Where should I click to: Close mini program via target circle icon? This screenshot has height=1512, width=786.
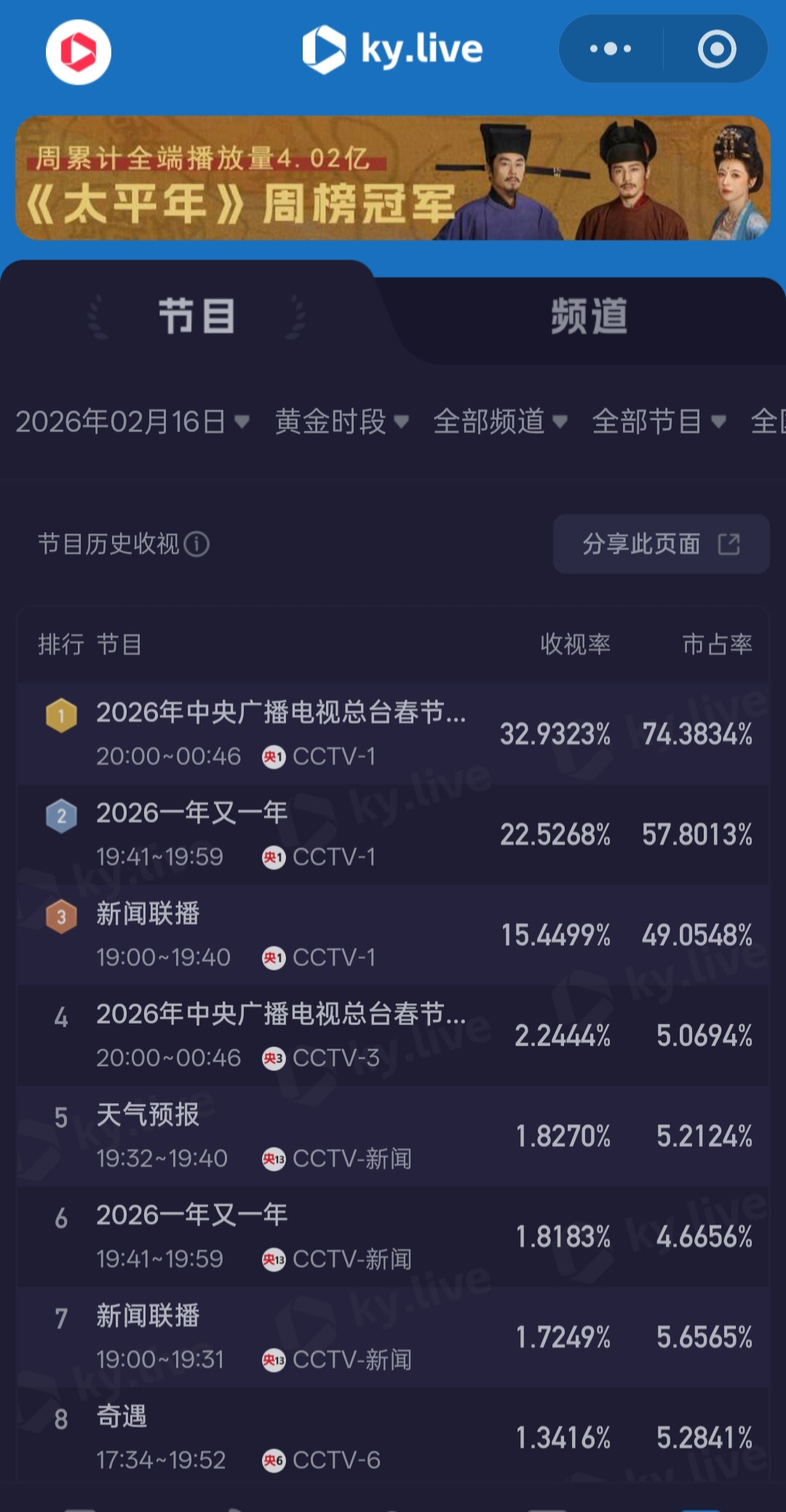click(717, 49)
